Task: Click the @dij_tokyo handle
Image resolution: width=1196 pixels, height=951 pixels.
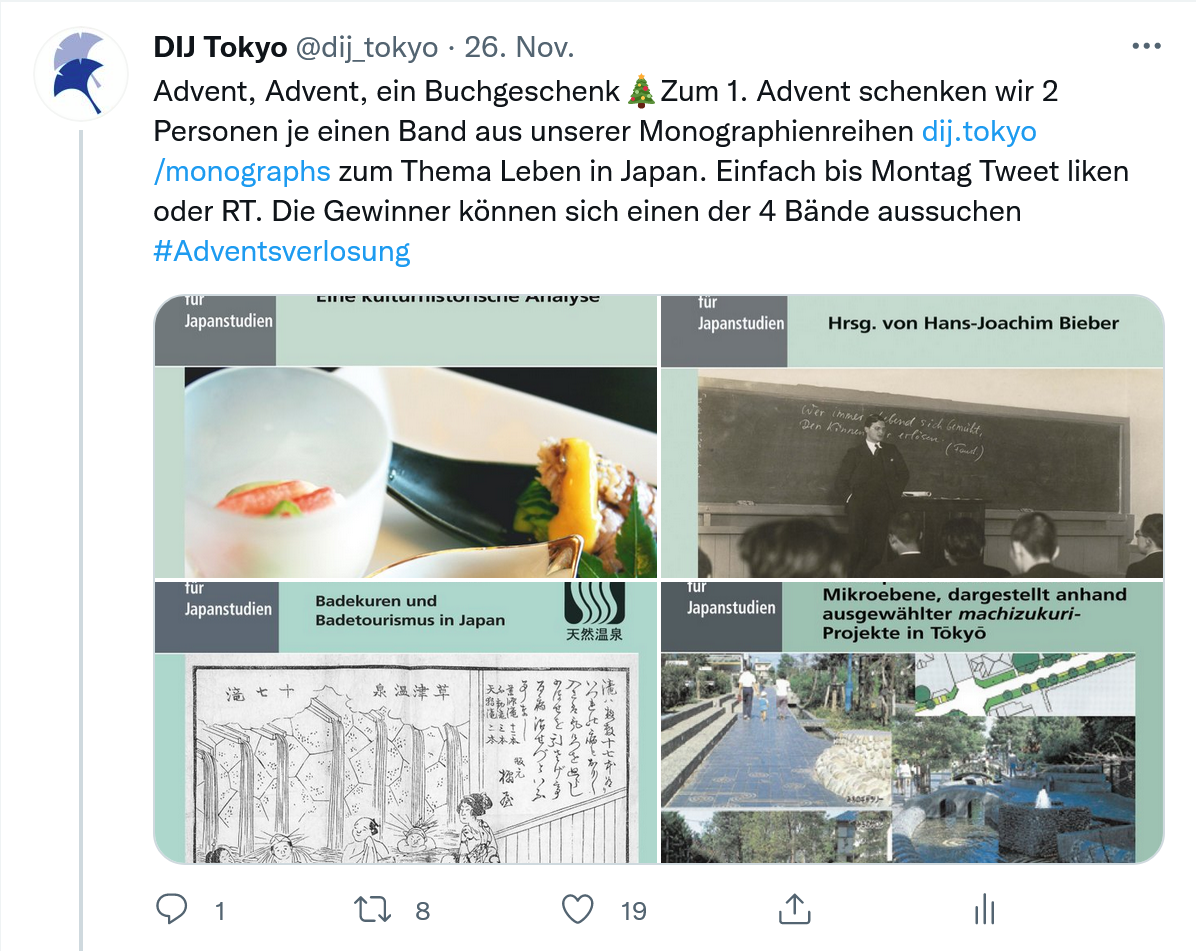Action: [x=367, y=47]
